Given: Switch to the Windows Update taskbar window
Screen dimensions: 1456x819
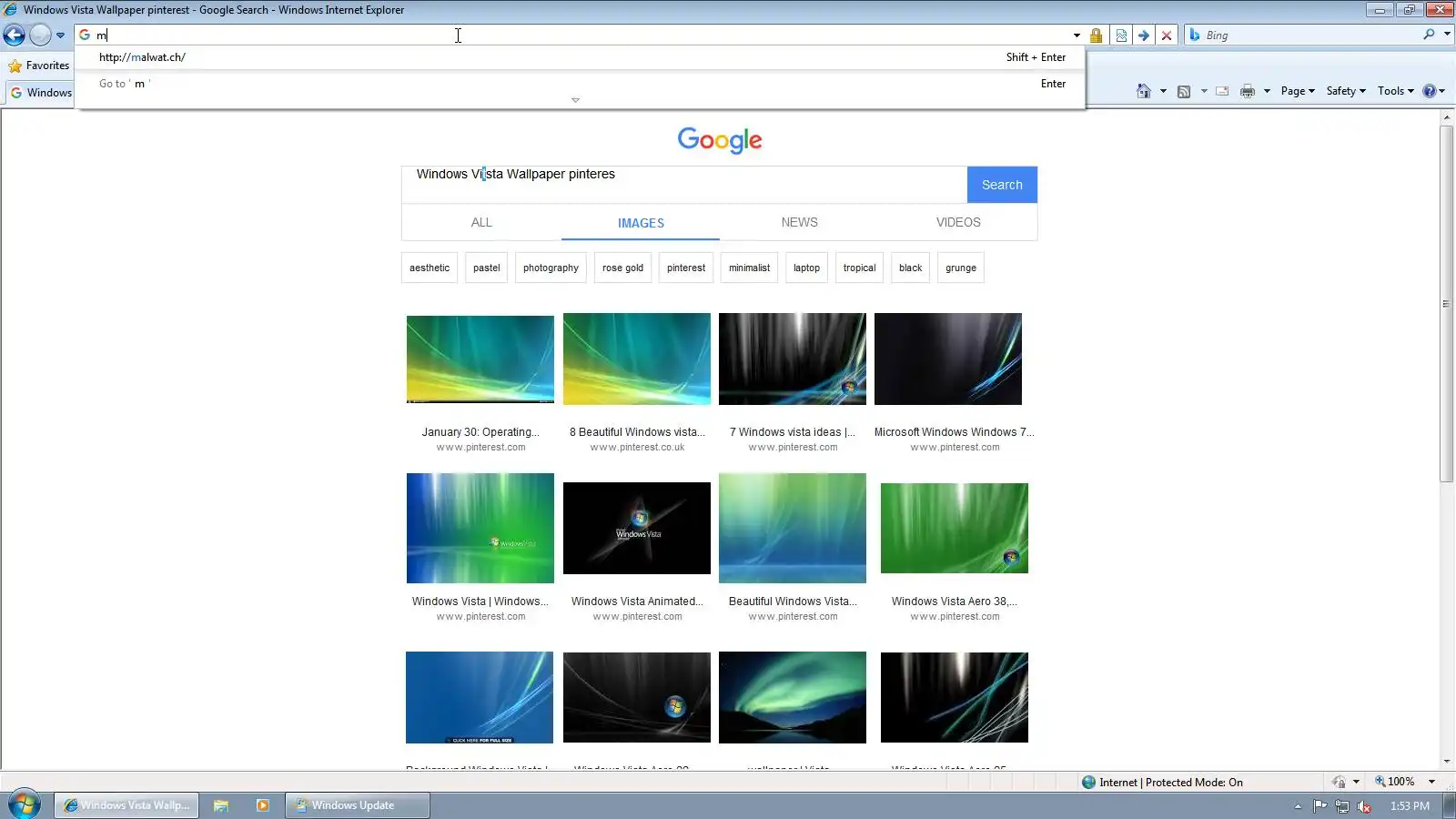Looking at the screenshot, I should pyautogui.click(x=357, y=805).
